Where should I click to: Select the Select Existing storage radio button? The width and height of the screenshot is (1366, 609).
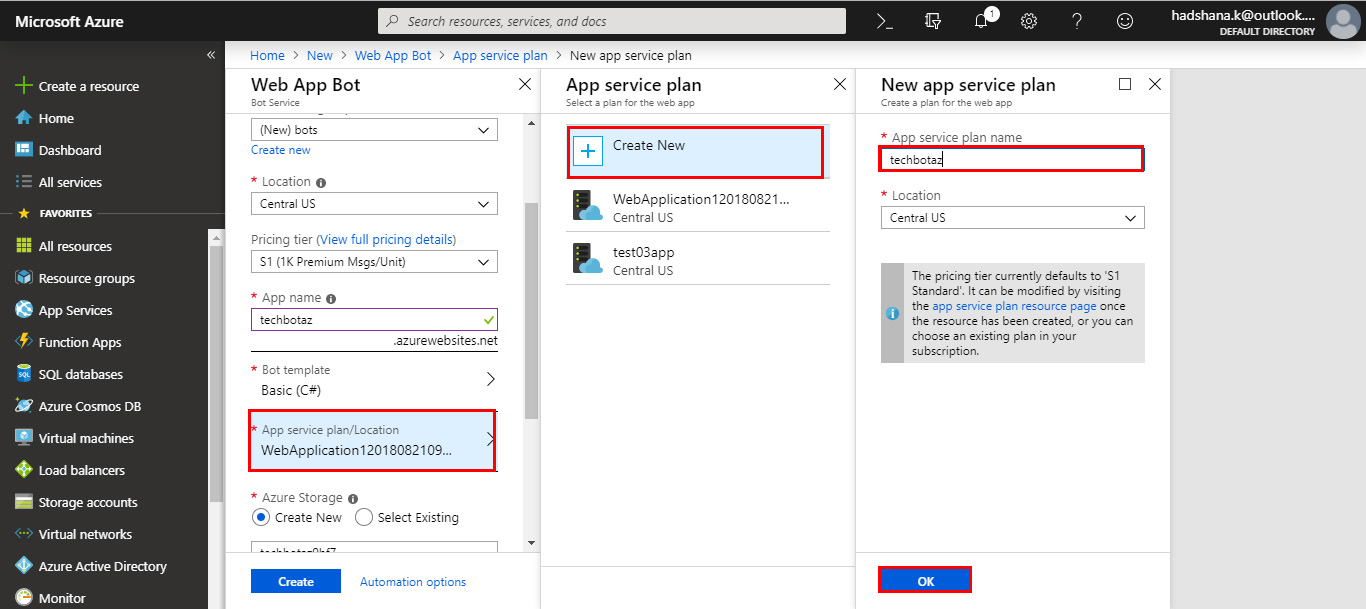pos(364,517)
